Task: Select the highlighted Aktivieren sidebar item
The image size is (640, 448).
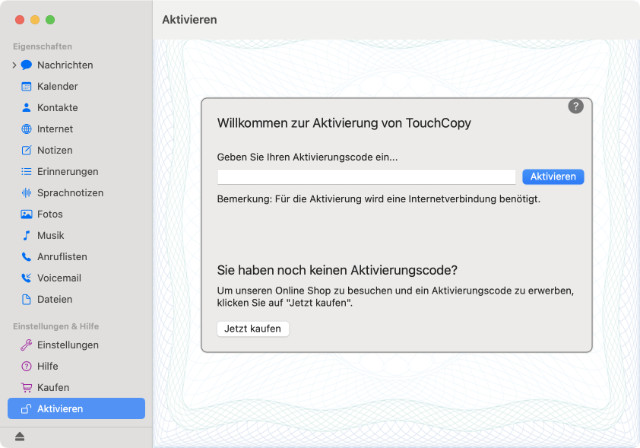Action: point(76,408)
